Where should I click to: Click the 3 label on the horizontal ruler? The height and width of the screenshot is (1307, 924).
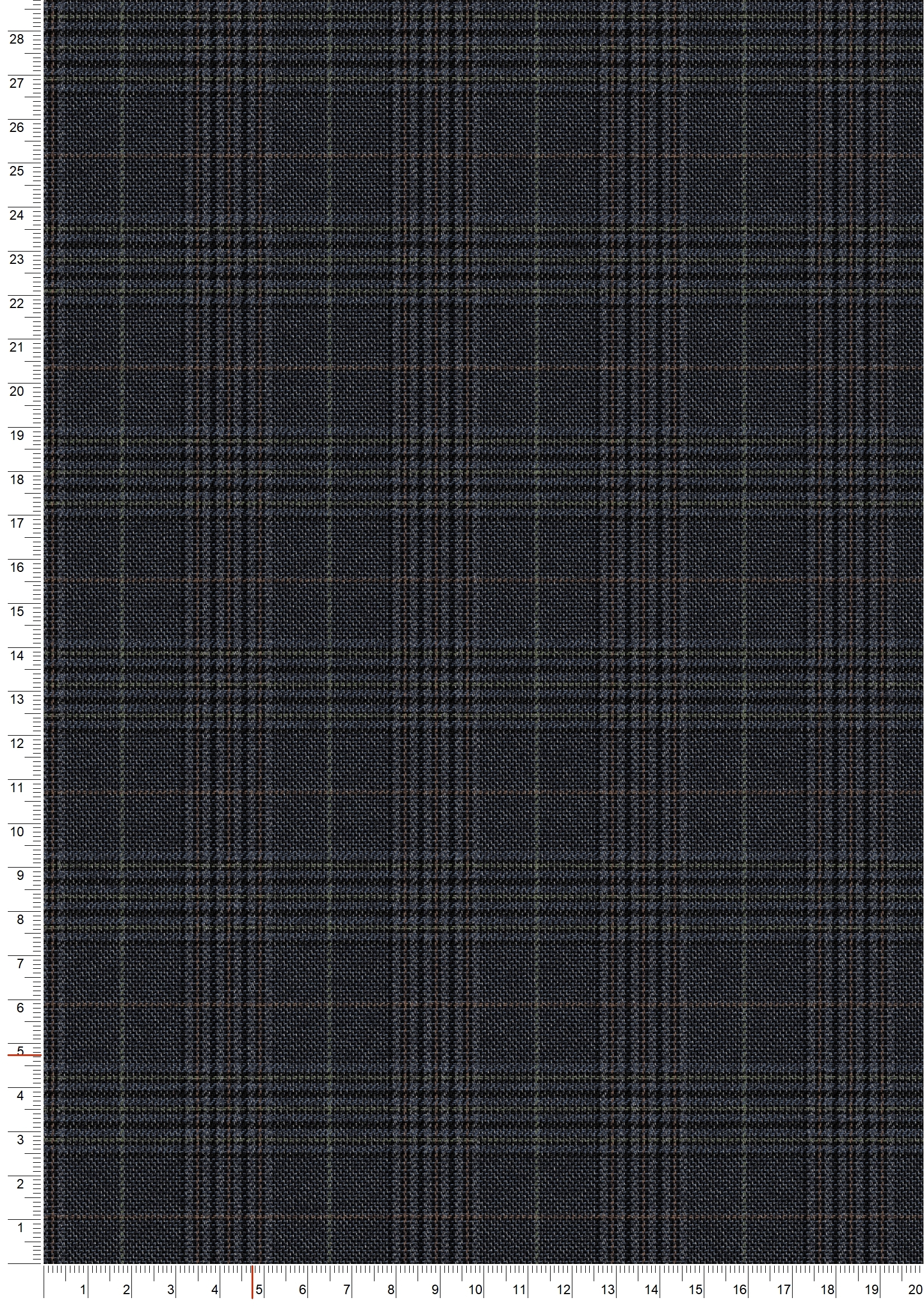tap(171, 1290)
